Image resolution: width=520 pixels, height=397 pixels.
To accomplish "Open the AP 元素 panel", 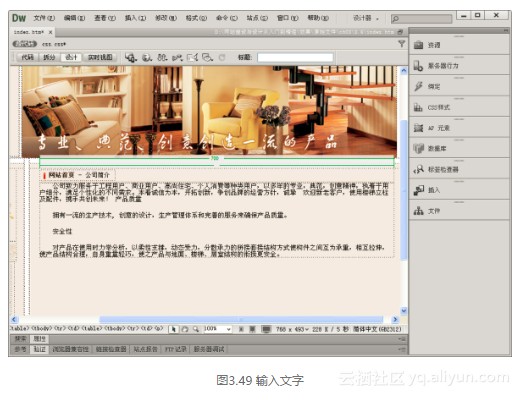I will click(x=459, y=128).
